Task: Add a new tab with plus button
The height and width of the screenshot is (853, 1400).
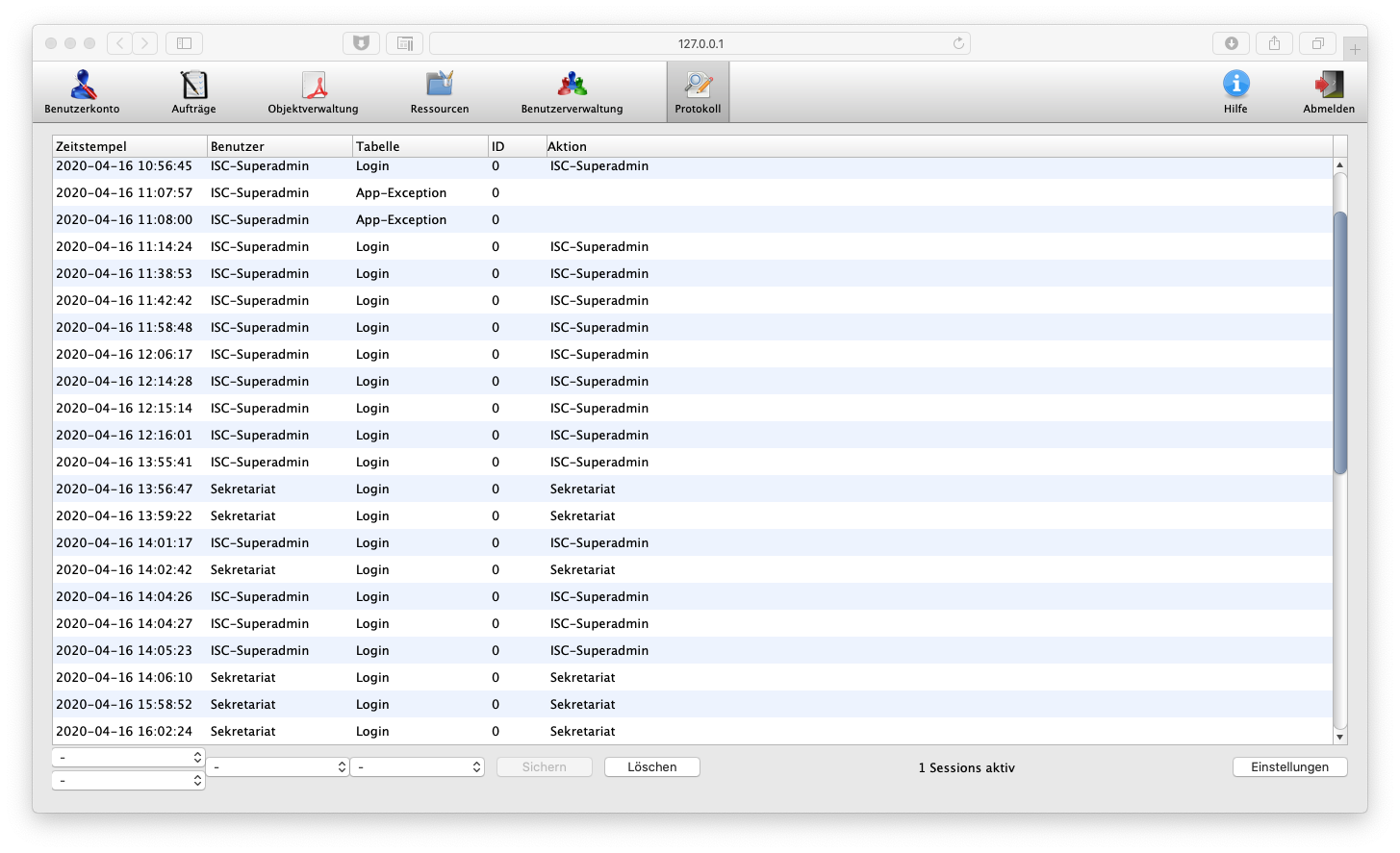Action: 1355,49
